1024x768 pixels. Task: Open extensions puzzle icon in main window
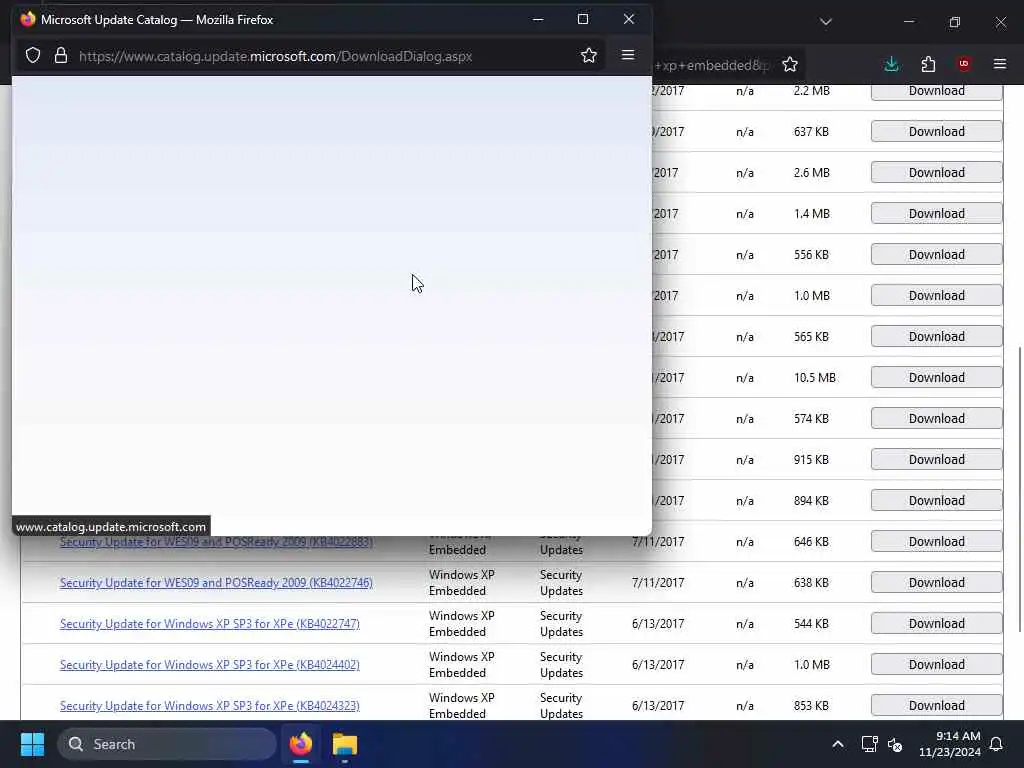pyautogui.click(x=928, y=64)
